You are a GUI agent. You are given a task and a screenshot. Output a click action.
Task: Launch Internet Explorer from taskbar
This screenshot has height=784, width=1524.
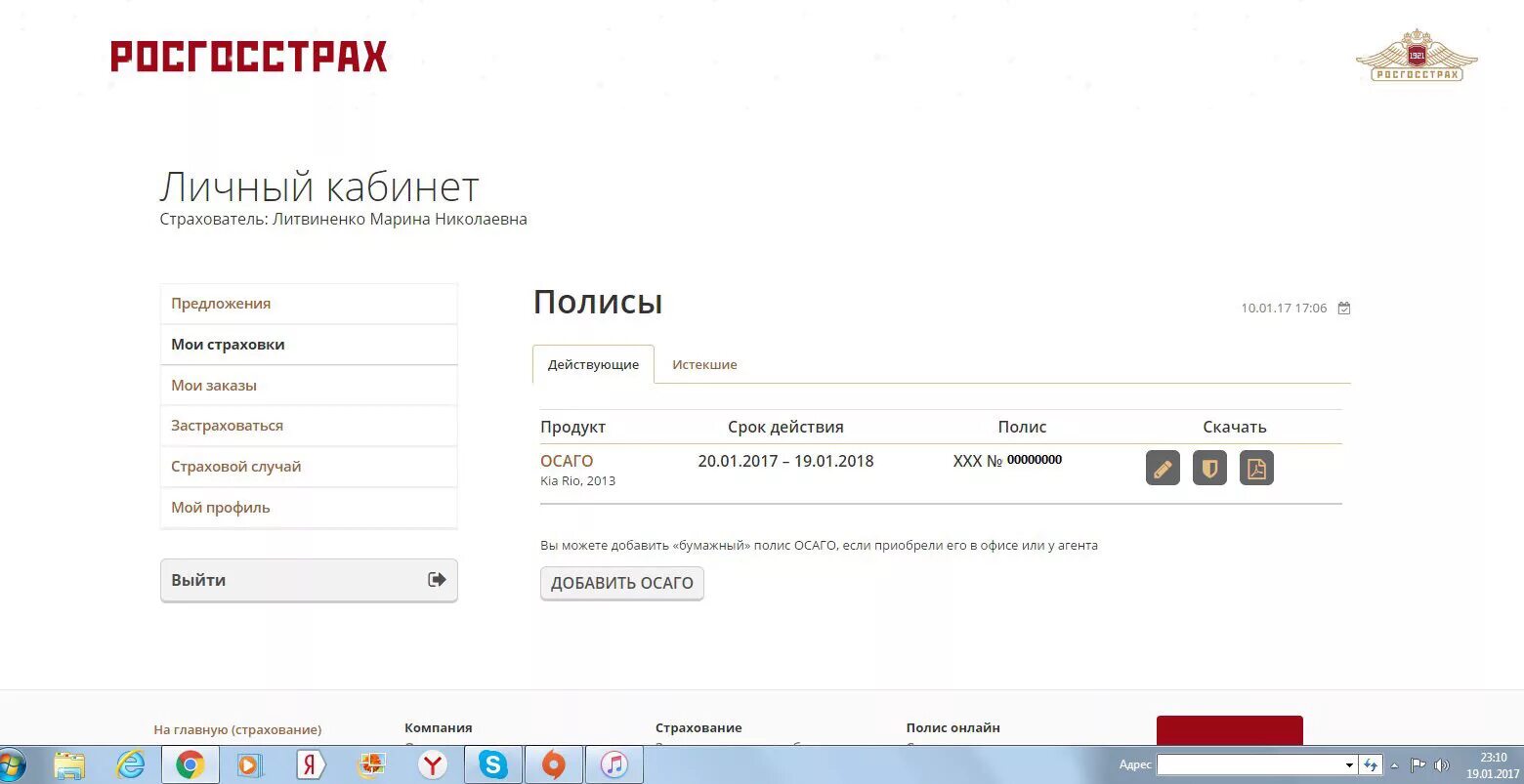tap(130, 765)
